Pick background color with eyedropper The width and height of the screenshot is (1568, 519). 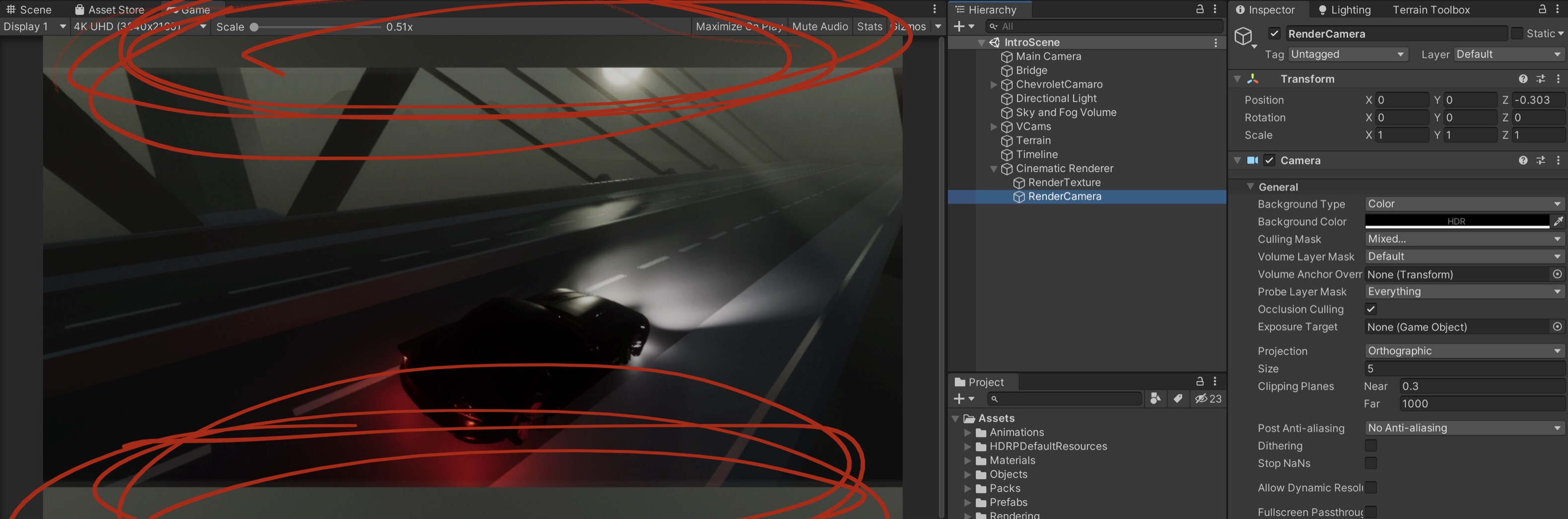tap(1558, 221)
